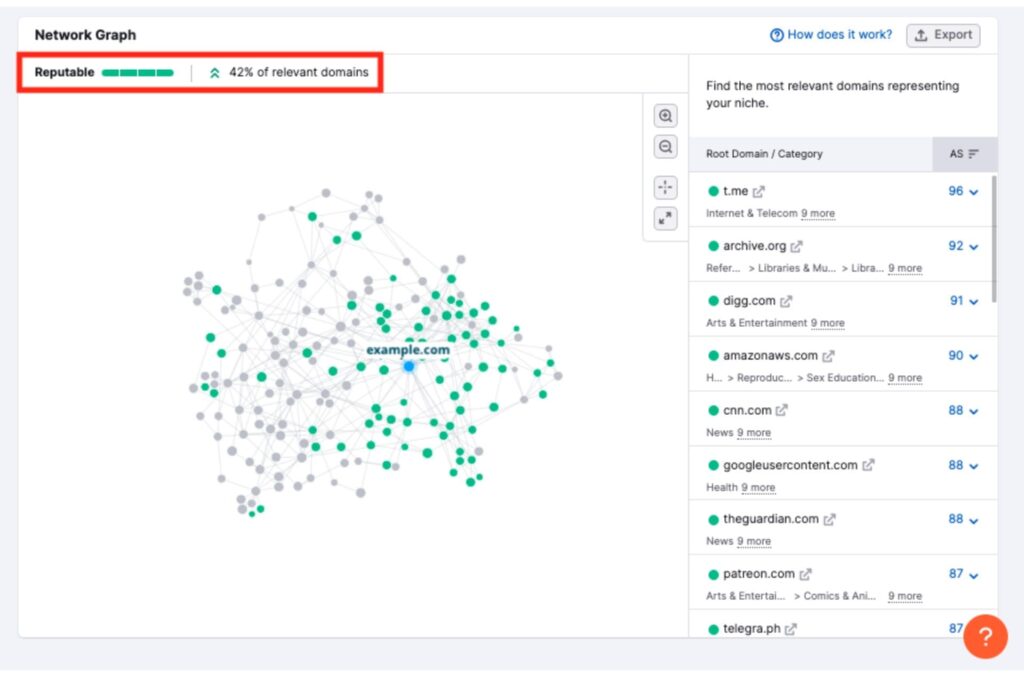Click the center graph icon
1024x677 pixels.
666,186
